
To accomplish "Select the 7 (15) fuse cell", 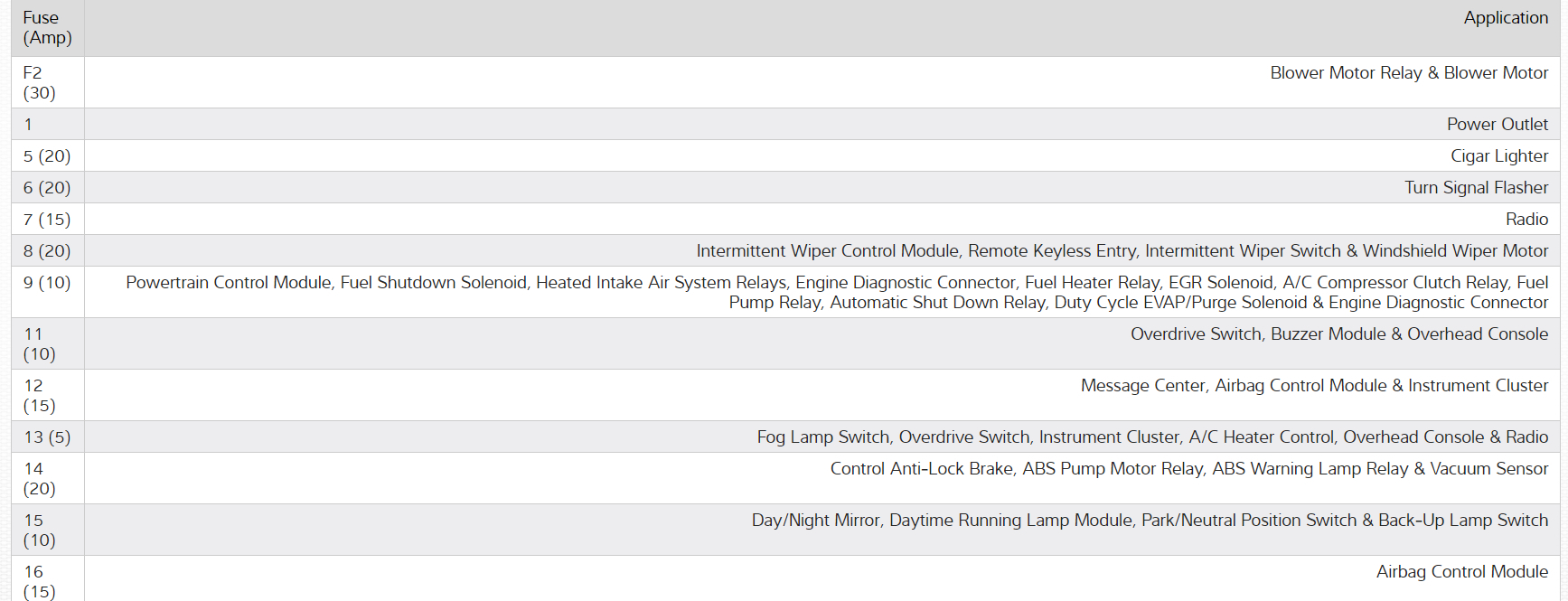I will pyautogui.click(x=47, y=220).
